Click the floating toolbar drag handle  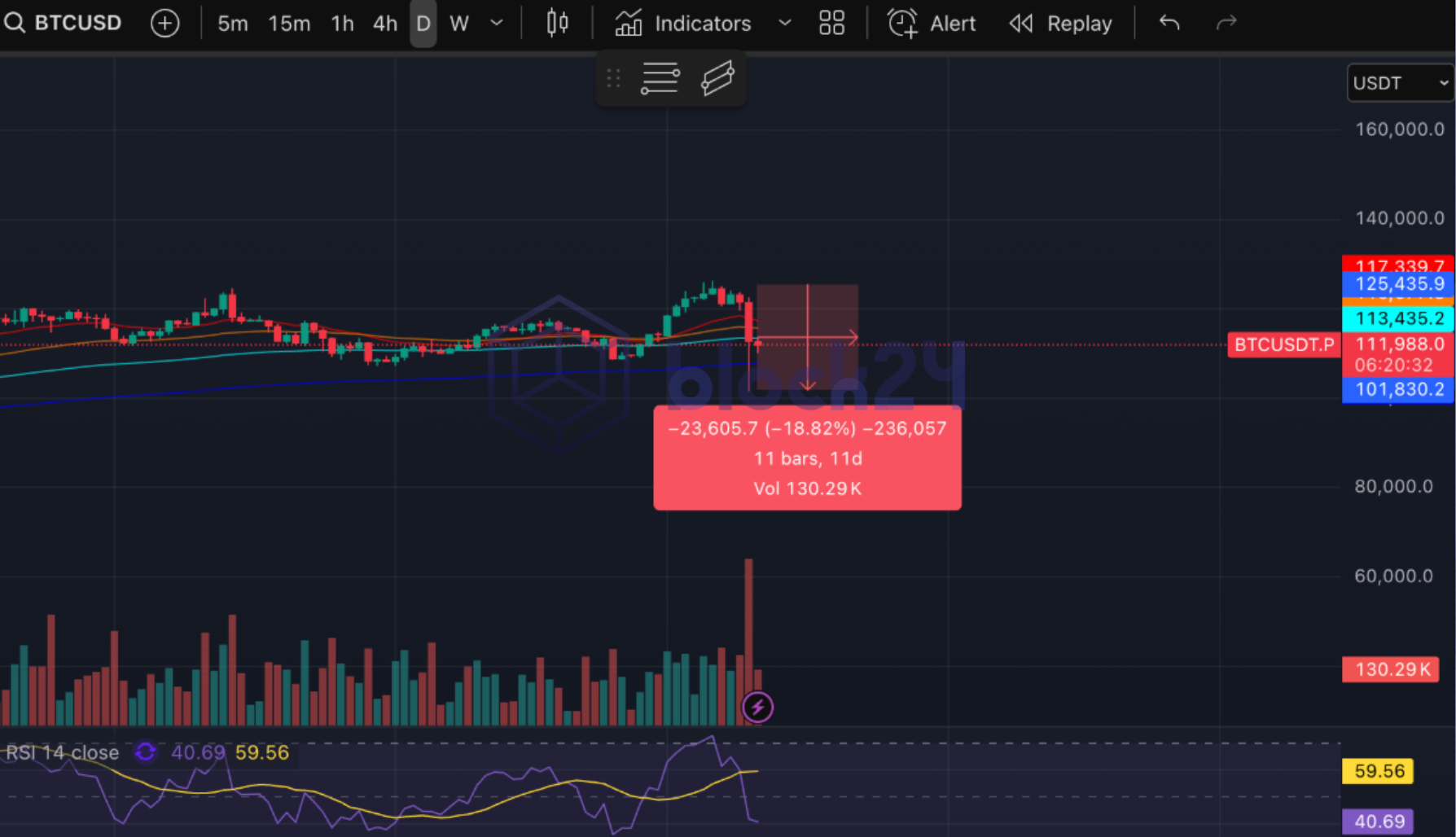tap(614, 79)
